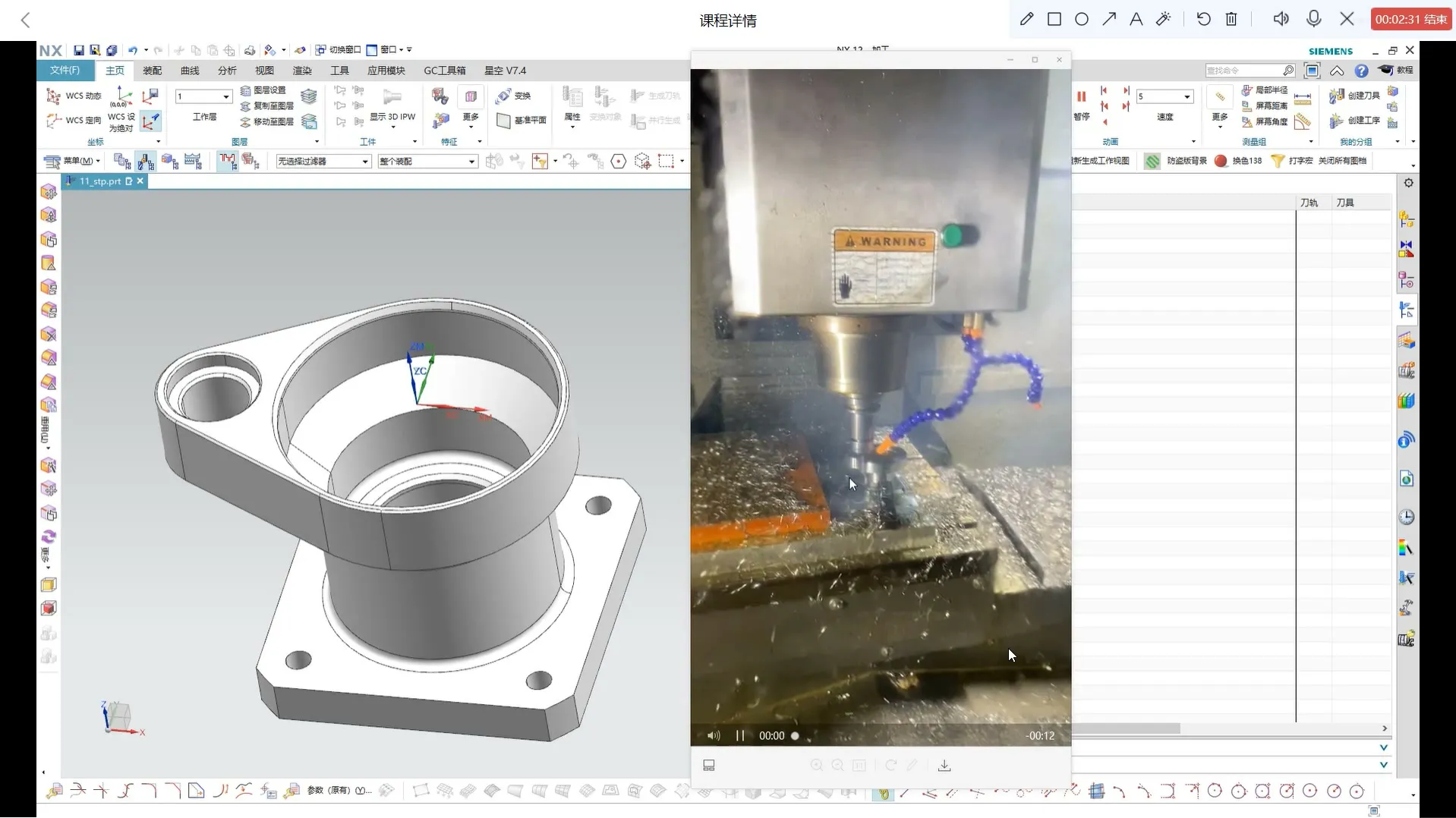Click the 创建工序 create operation icon
This screenshot has height=818, width=1456.
click(1337, 121)
